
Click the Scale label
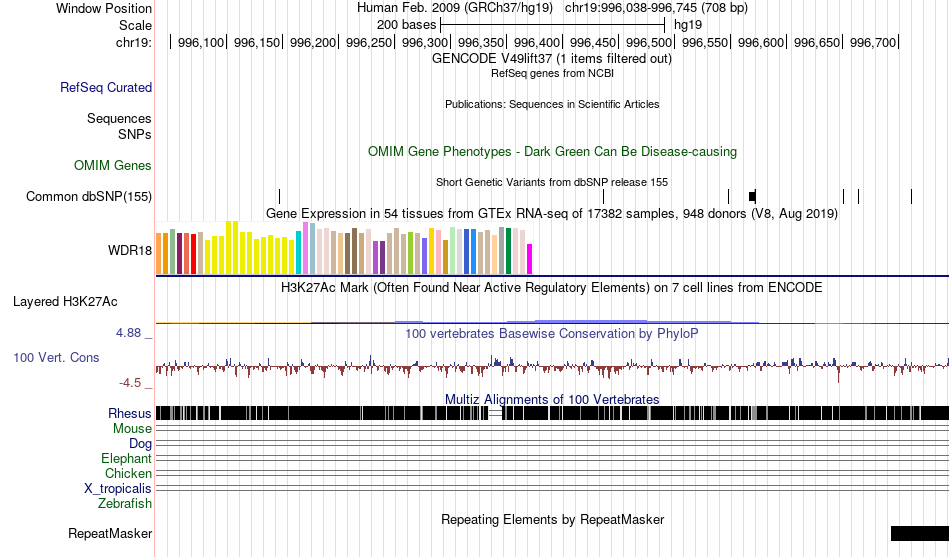[x=135, y=25]
